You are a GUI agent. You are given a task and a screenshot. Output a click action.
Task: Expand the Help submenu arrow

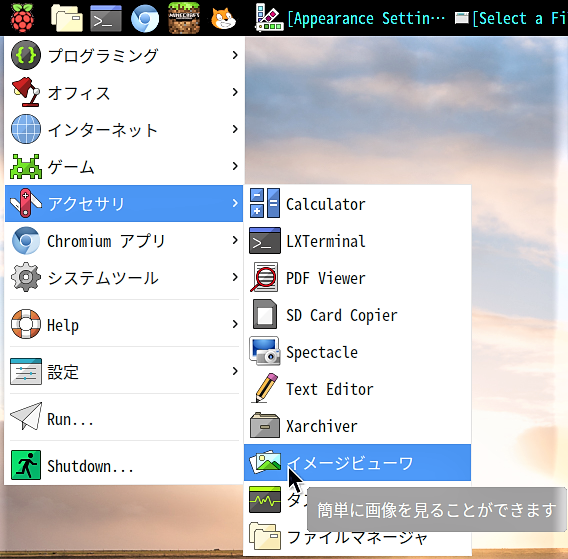tap(235, 324)
